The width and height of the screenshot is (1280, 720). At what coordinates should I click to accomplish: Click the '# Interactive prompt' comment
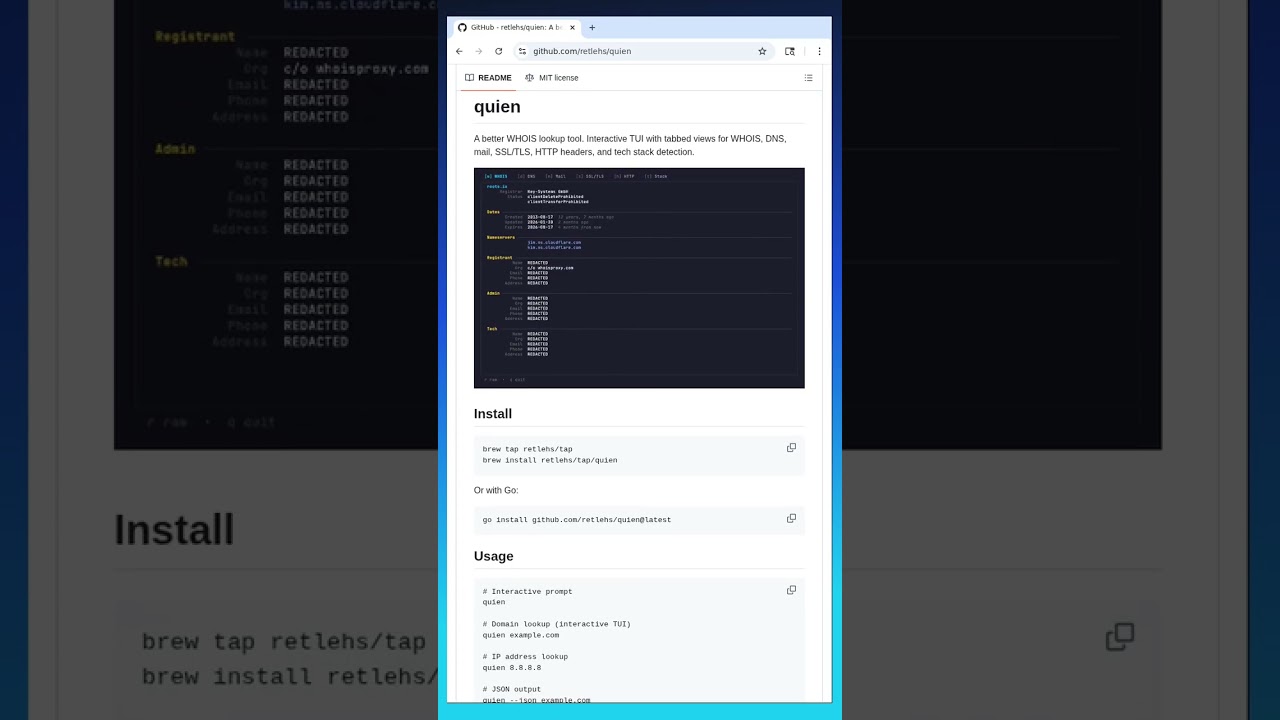(x=528, y=592)
